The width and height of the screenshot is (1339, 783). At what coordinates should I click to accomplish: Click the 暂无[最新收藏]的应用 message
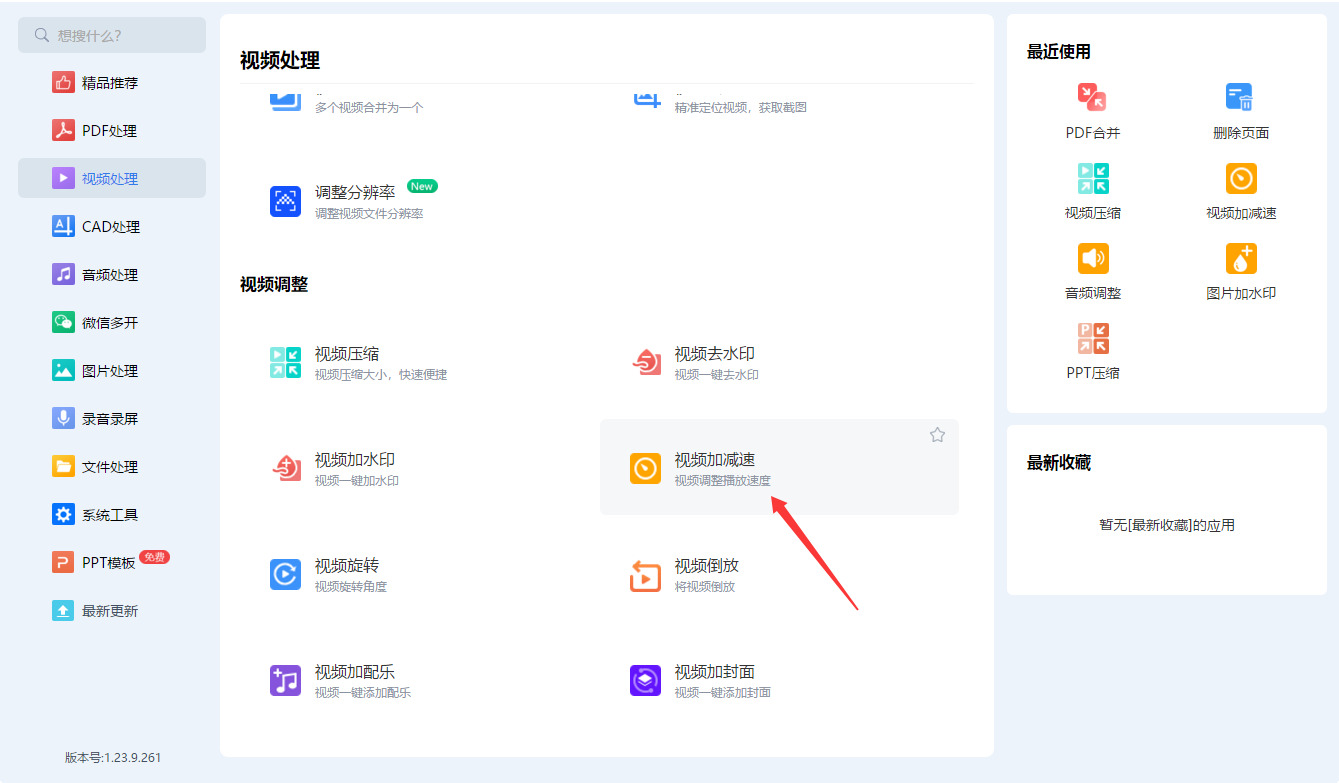click(1167, 525)
